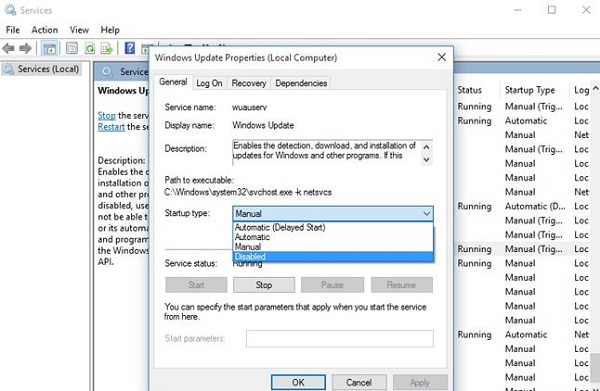This screenshot has width=600, height=391.
Task: Choose Disabled from the startup type list
Action: (333, 257)
